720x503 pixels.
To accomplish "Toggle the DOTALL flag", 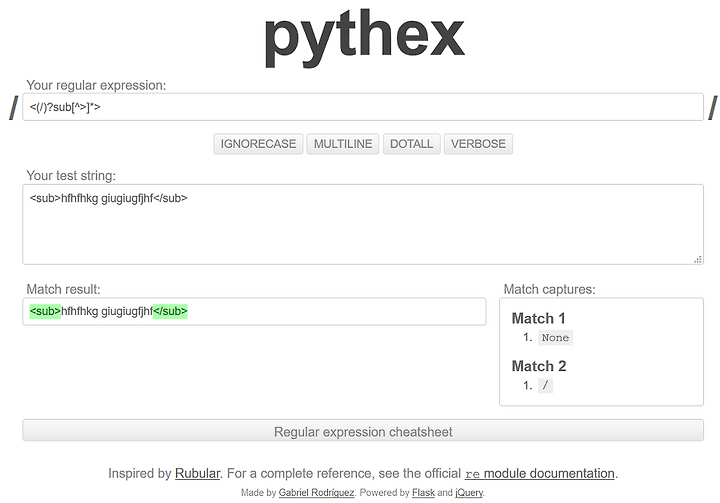I will tap(411, 144).
